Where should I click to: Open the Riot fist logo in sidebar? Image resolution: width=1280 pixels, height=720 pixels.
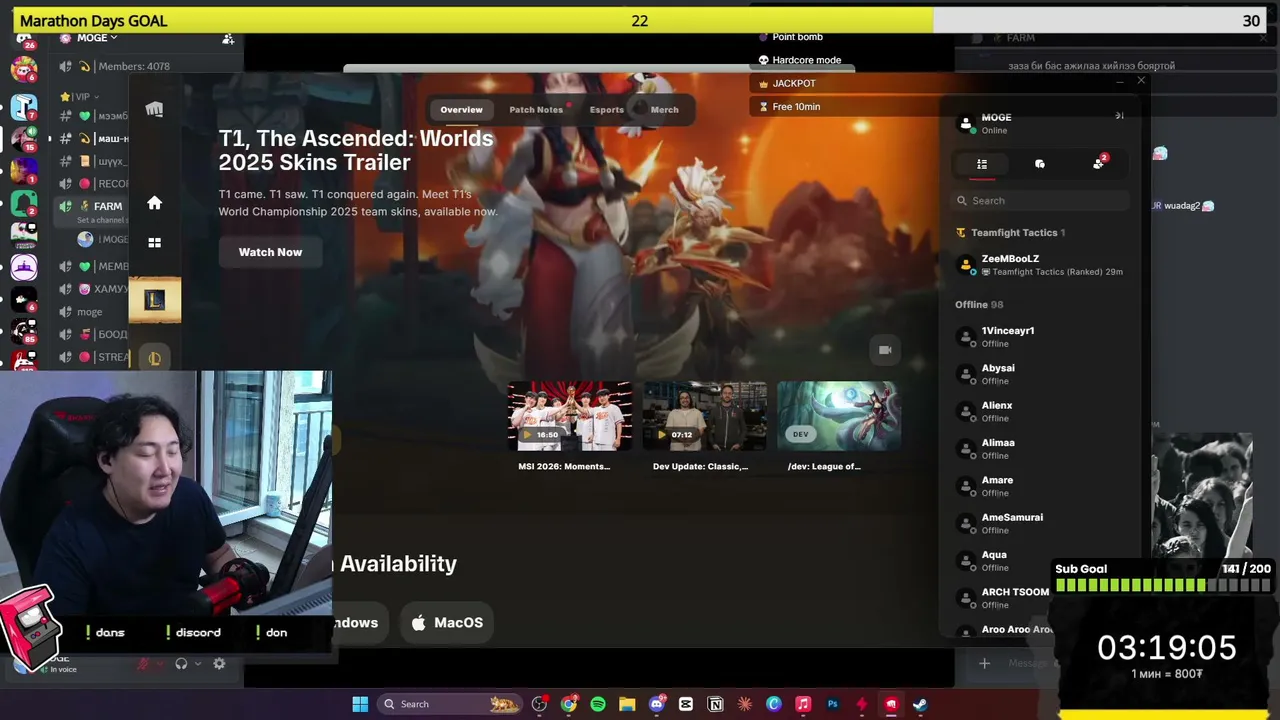click(x=154, y=109)
